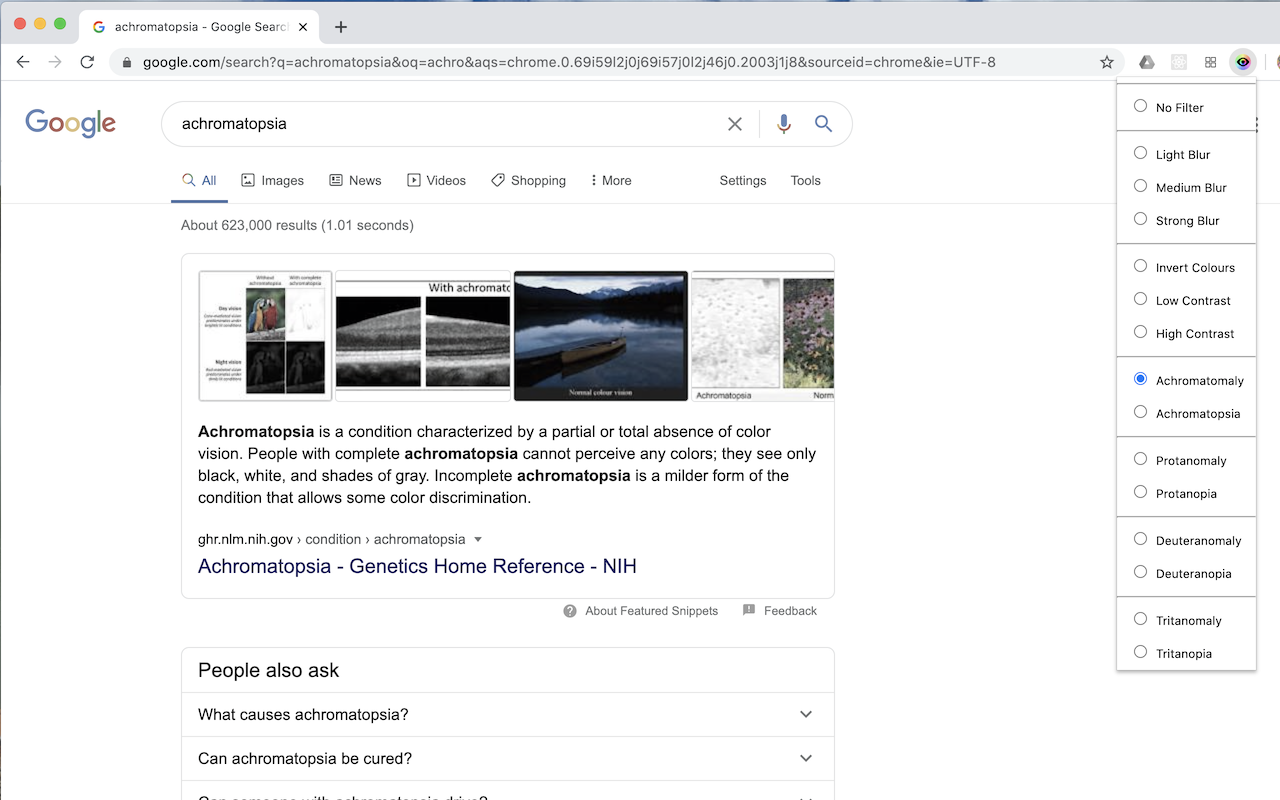
Task: Click the browser forward arrow
Action: [55, 62]
